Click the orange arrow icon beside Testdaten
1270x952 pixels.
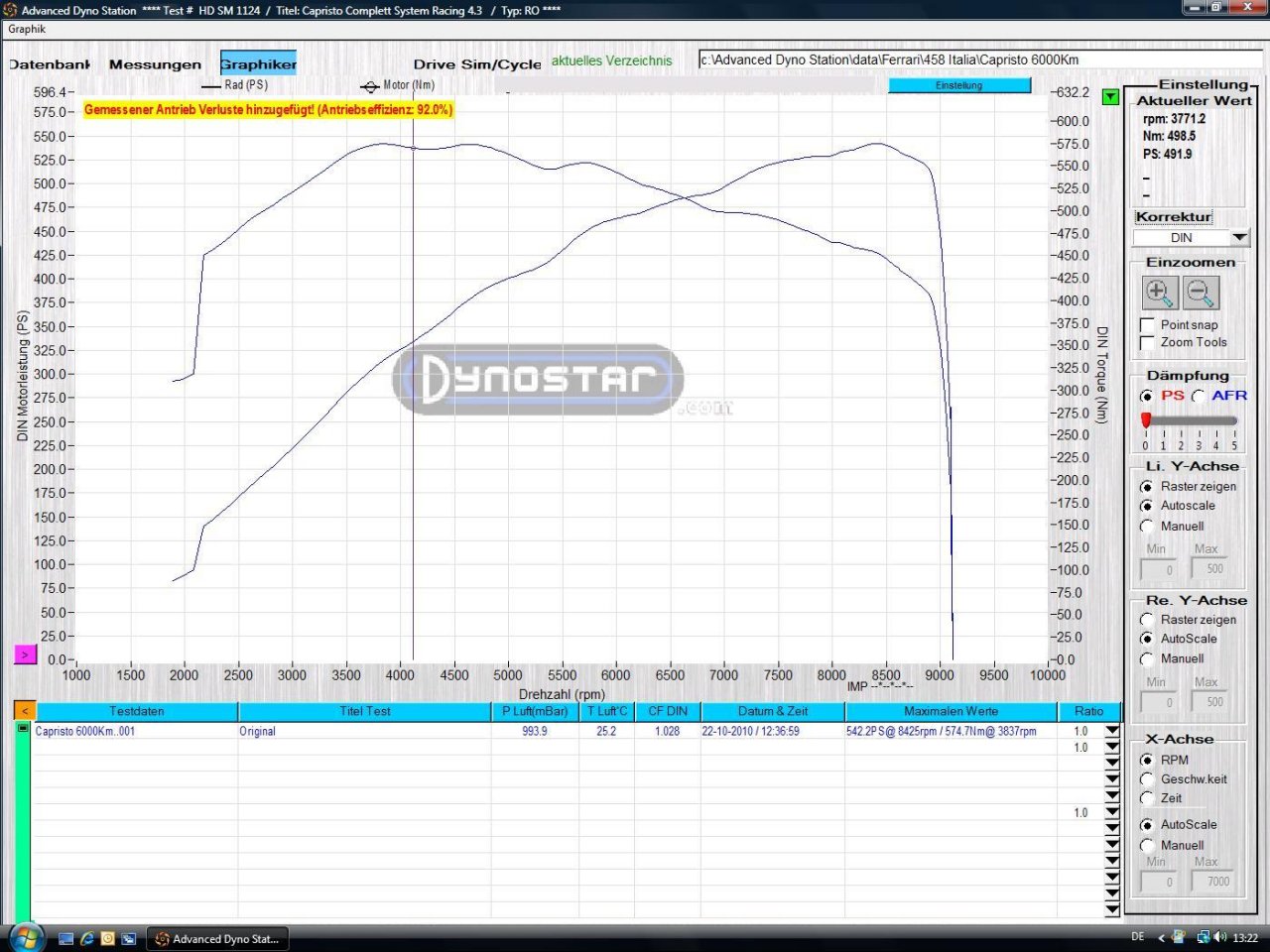point(25,711)
